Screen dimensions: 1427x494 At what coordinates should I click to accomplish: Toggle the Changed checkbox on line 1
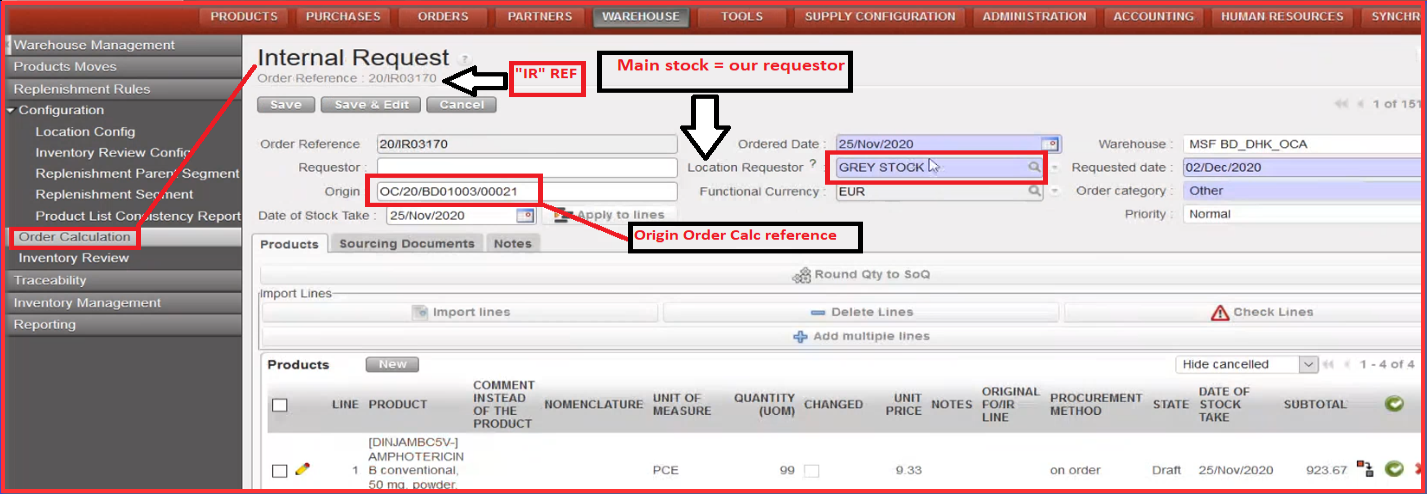point(812,470)
